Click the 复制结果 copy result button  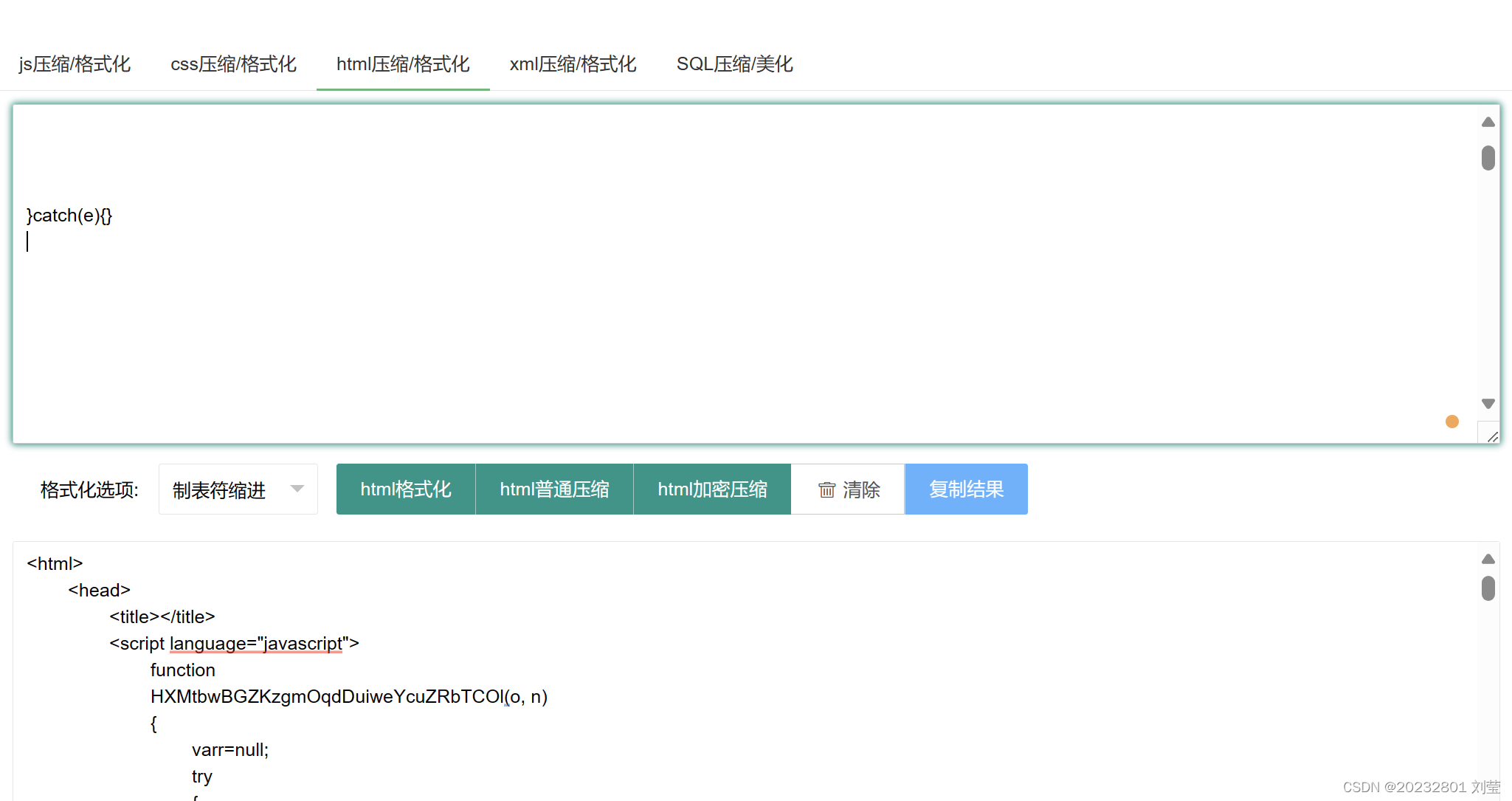967,489
